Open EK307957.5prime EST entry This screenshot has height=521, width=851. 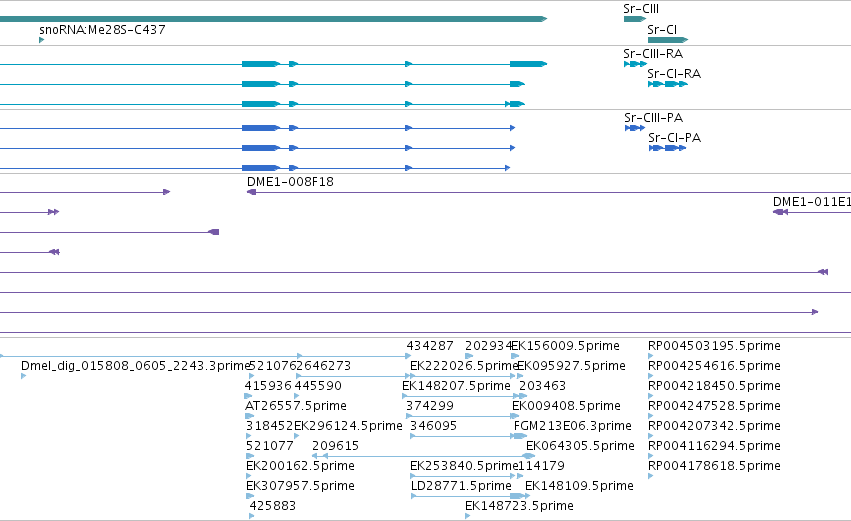[300, 486]
